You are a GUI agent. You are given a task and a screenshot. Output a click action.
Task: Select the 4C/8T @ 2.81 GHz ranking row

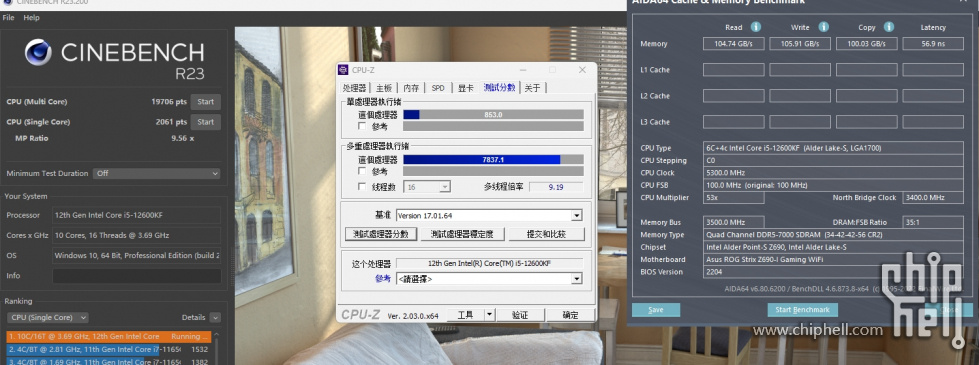point(109,349)
